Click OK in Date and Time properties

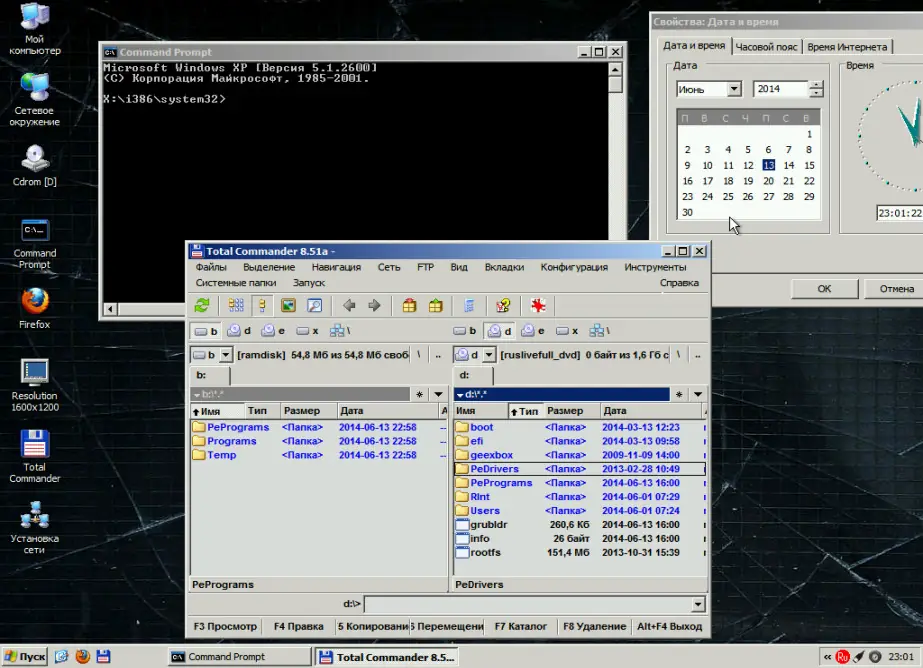(824, 289)
